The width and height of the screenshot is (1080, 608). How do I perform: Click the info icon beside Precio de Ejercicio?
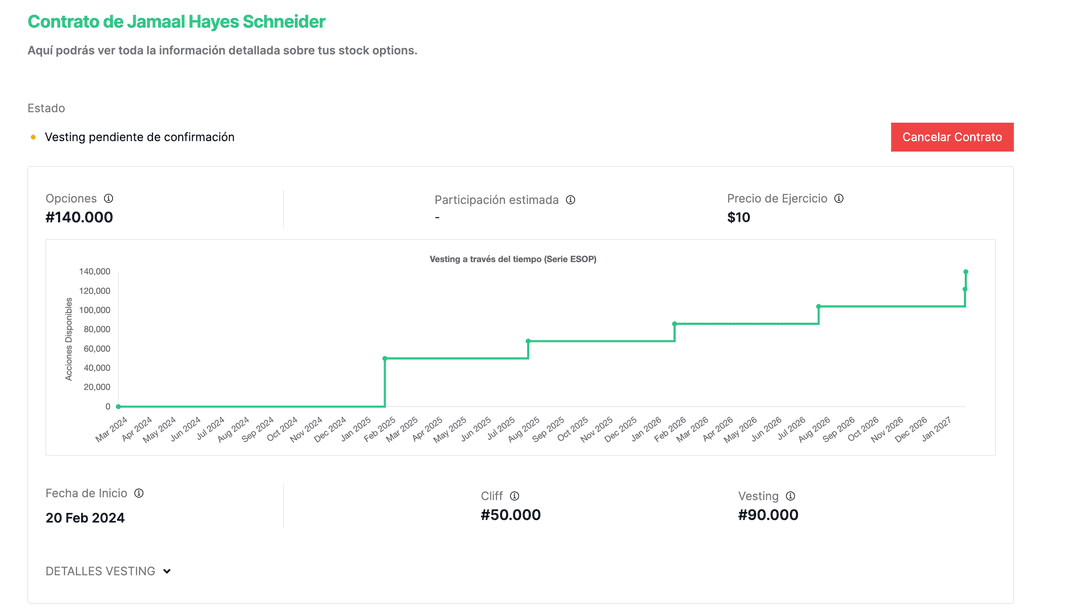pyautogui.click(x=839, y=199)
